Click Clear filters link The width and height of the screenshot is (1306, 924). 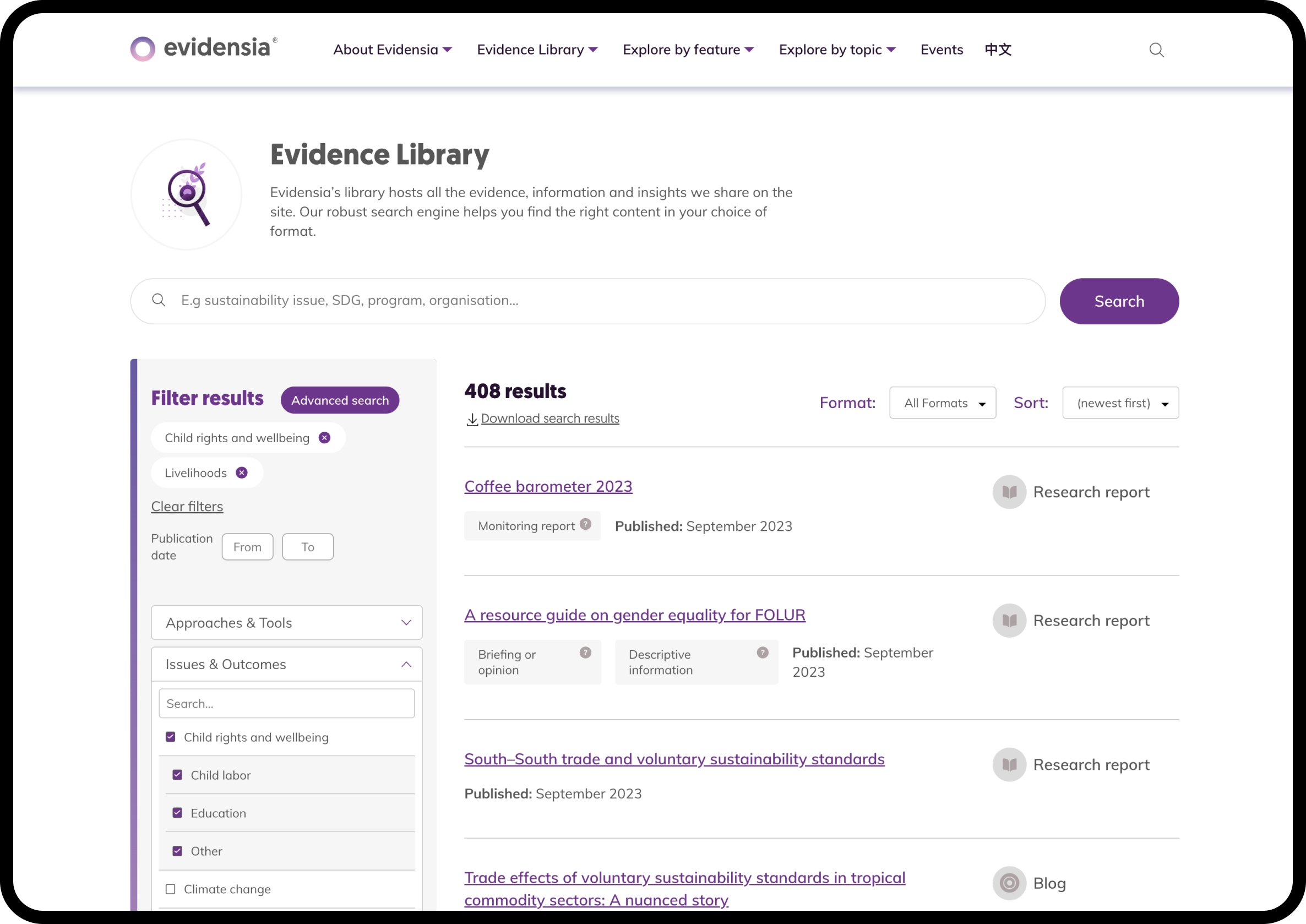pos(187,507)
